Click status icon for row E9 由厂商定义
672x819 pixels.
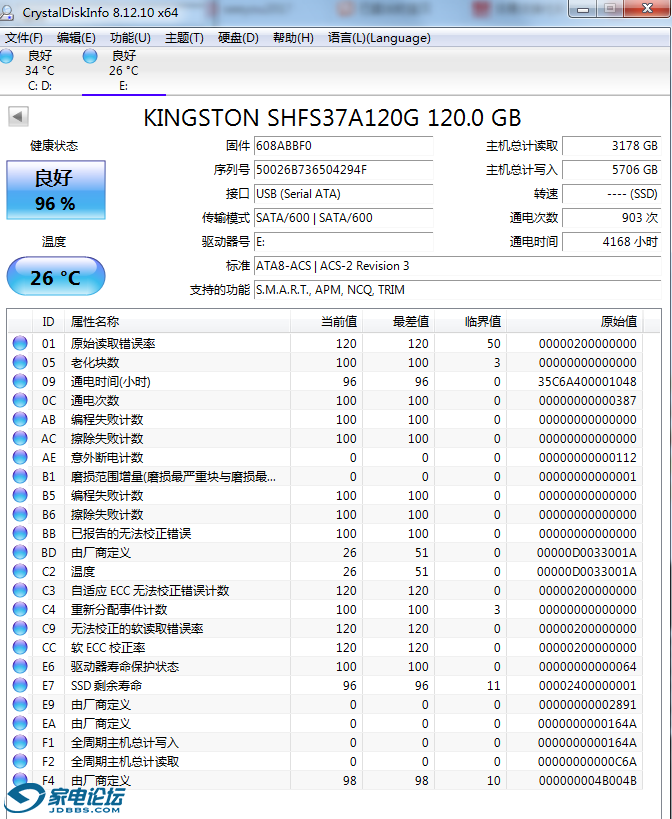pyautogui.click(x=20, y=704)
